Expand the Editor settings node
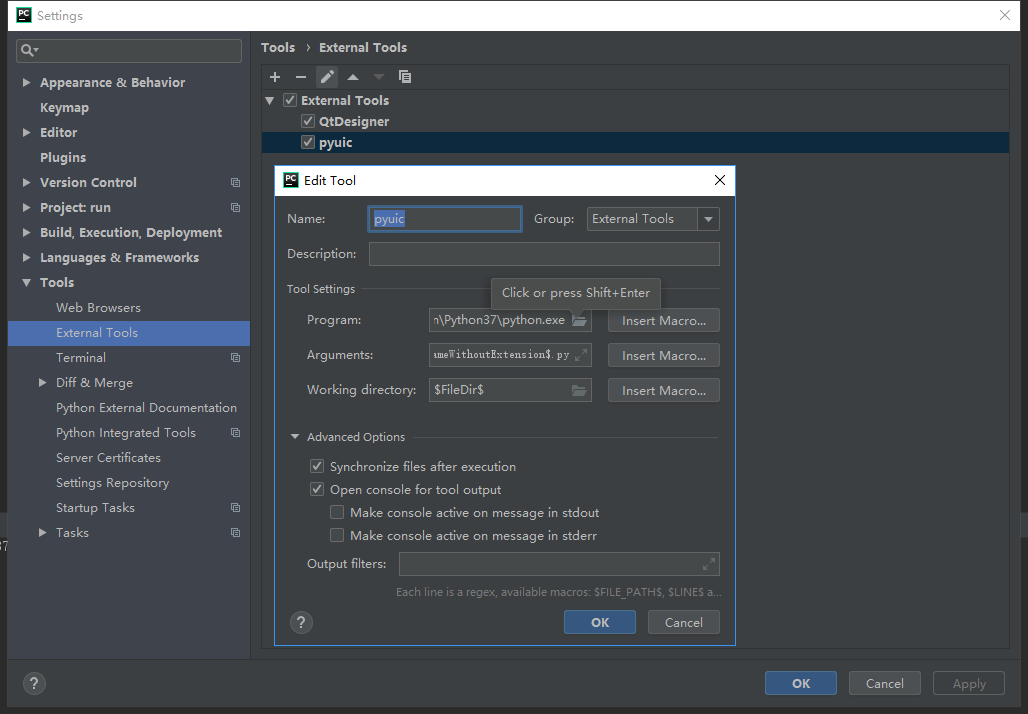Image resolution: width=1028 pixels, height=714 pixels. pos(26,132)
